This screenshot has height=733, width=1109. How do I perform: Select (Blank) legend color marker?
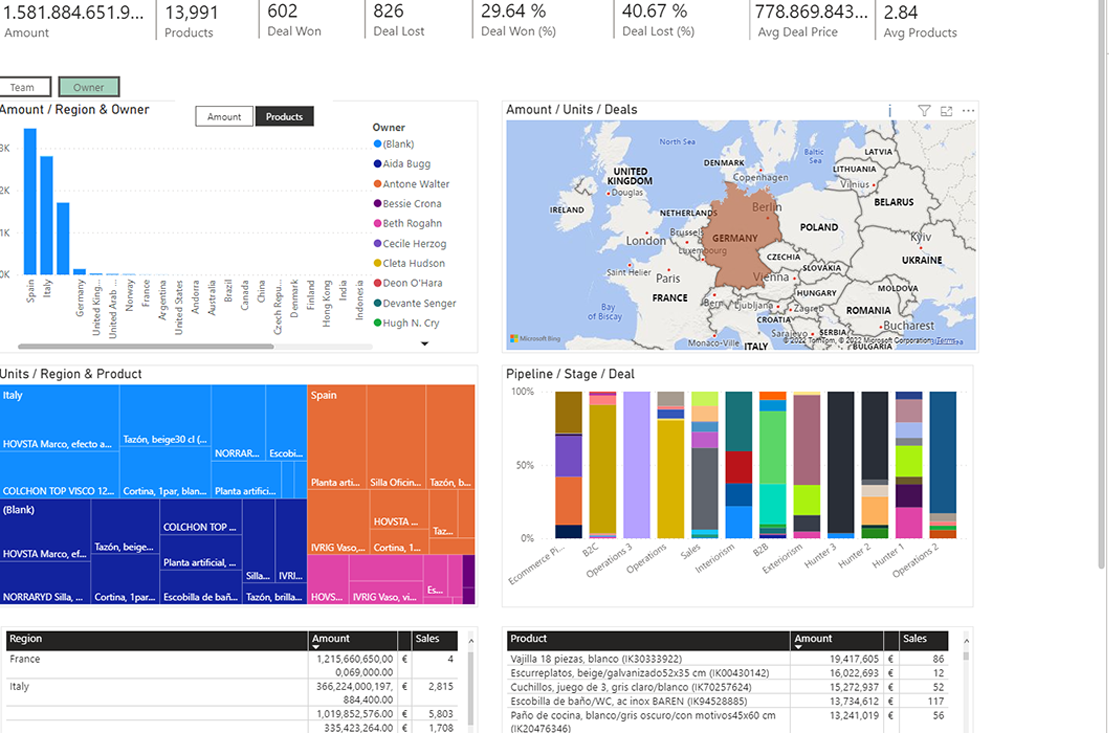pos(377,144)
